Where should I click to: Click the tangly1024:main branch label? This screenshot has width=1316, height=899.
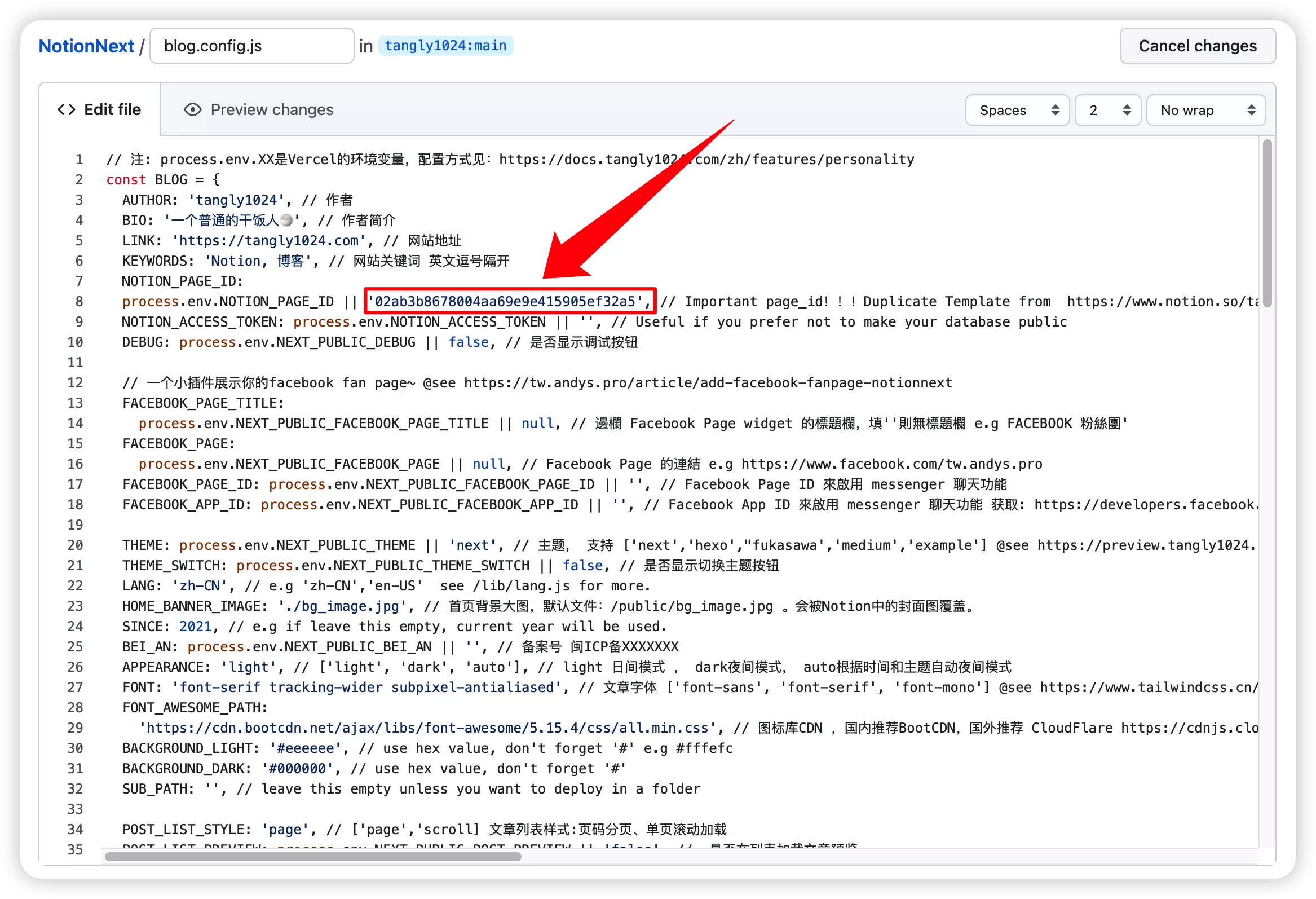click(x=445, y=45)
